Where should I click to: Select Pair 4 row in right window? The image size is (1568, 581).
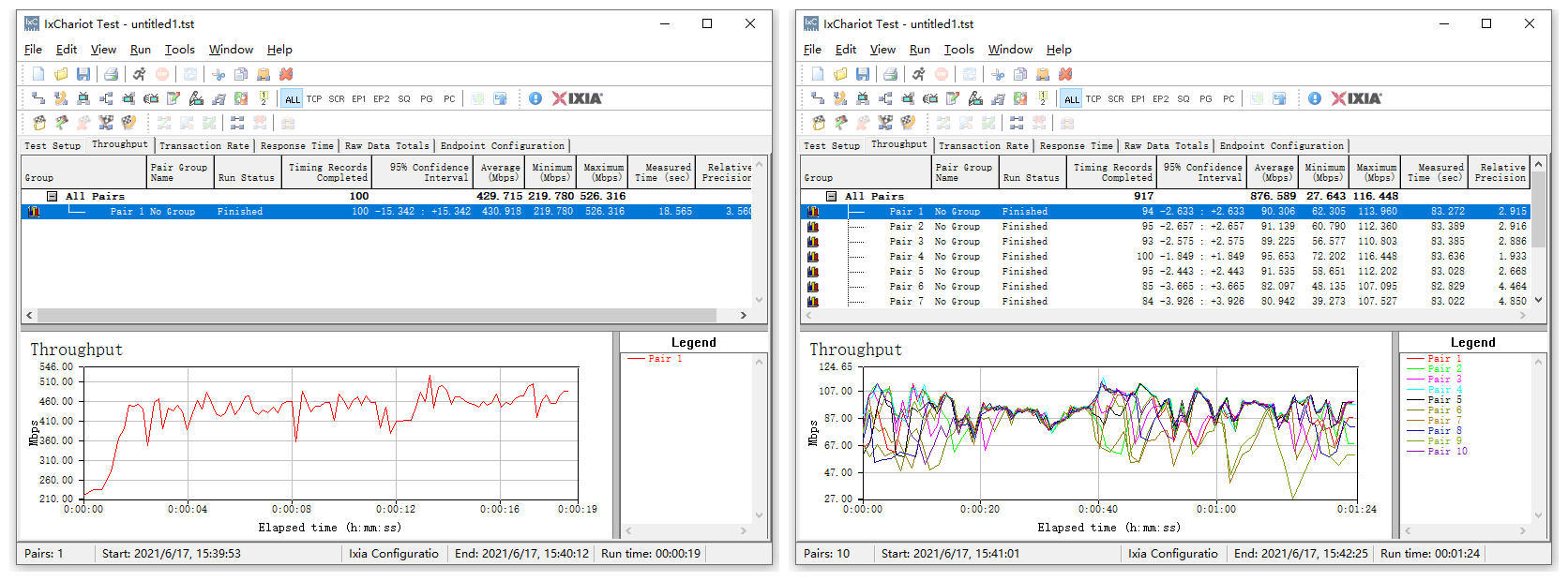pos(1166,257)
